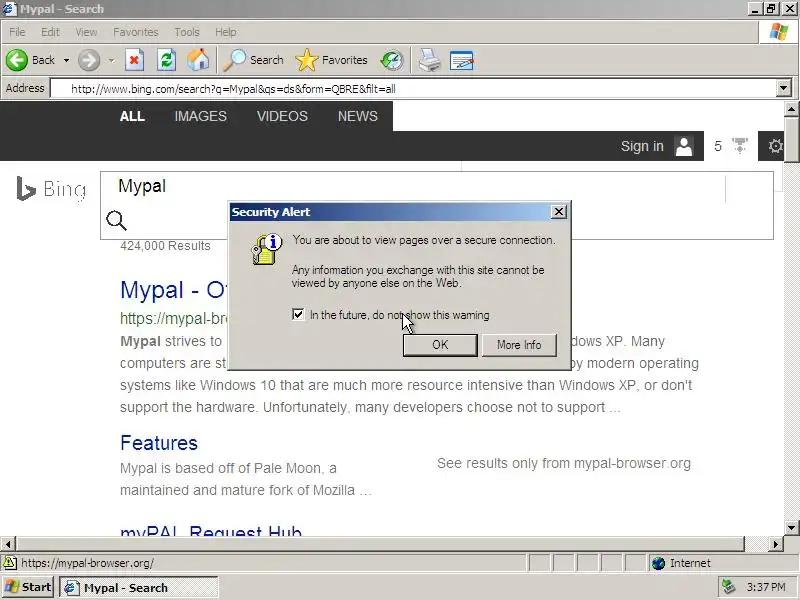The image size is (800, 600).
Task: Stop page loading with red X icon
Action: tap(134, 60)
